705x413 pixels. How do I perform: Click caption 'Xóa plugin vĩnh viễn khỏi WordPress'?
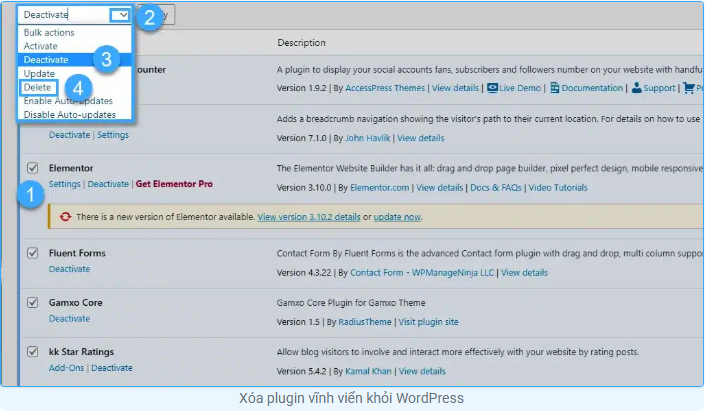pyautogui.click(x=351, y=398)
